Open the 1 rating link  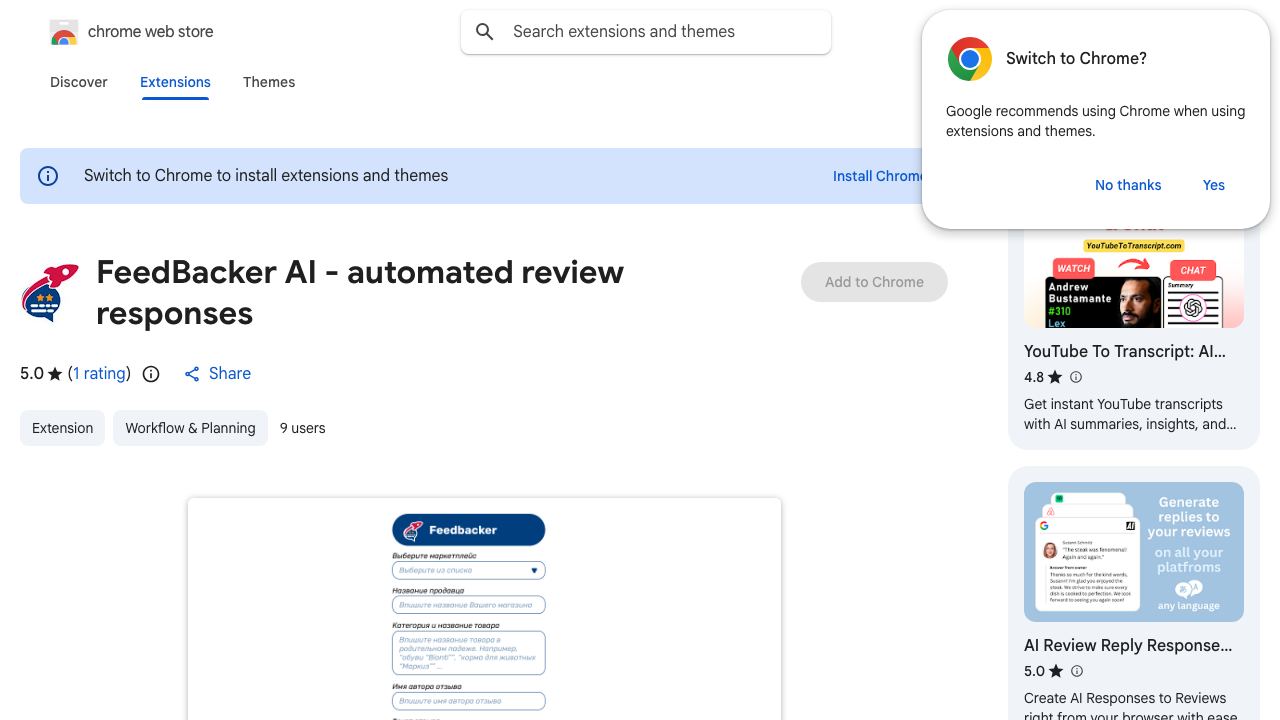100,374
